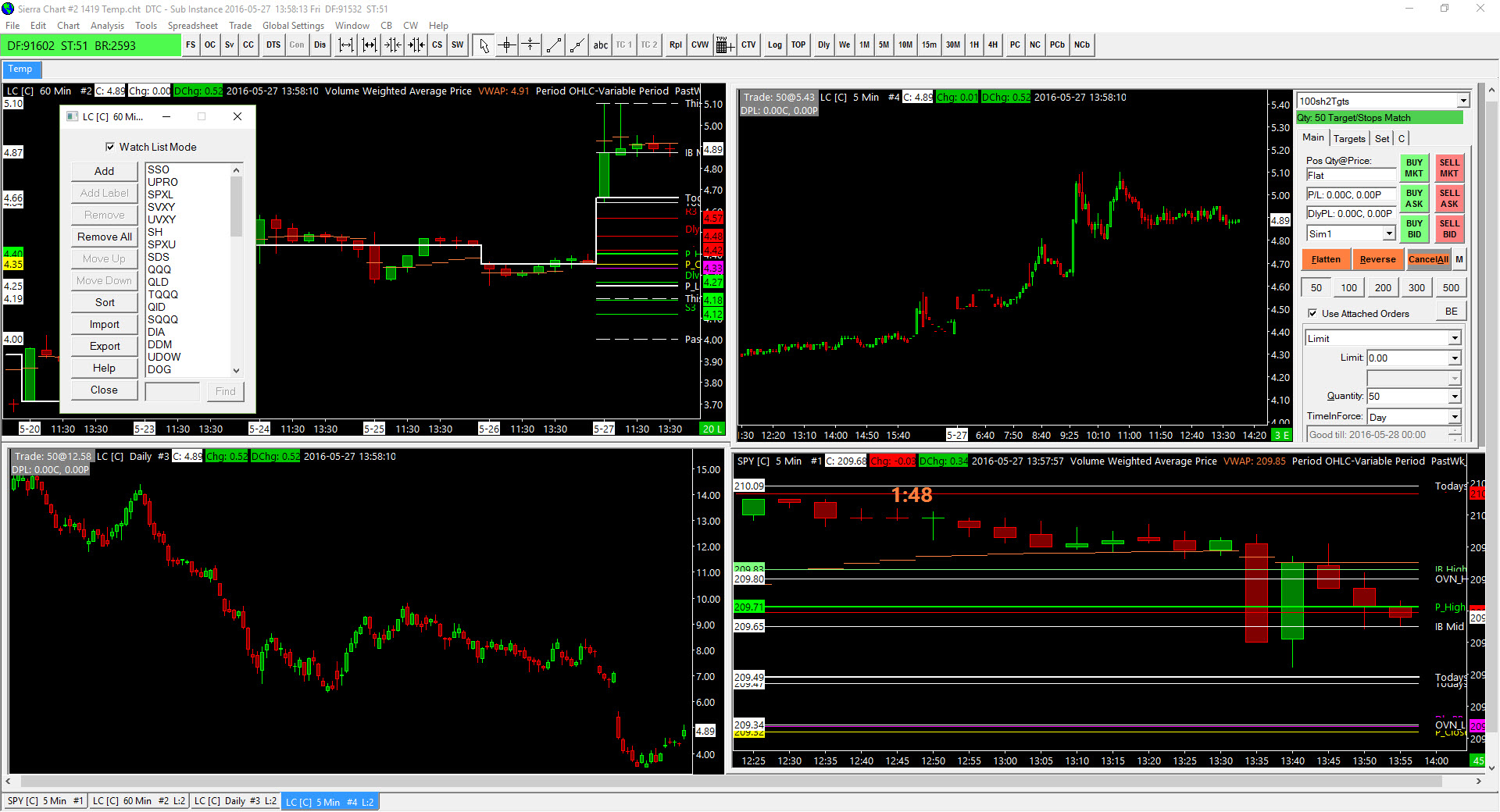Switch chart to 1H timeframe
The height and width of the screenshot is (812, 1500).
pyautogui.click(x=974, y=45)
